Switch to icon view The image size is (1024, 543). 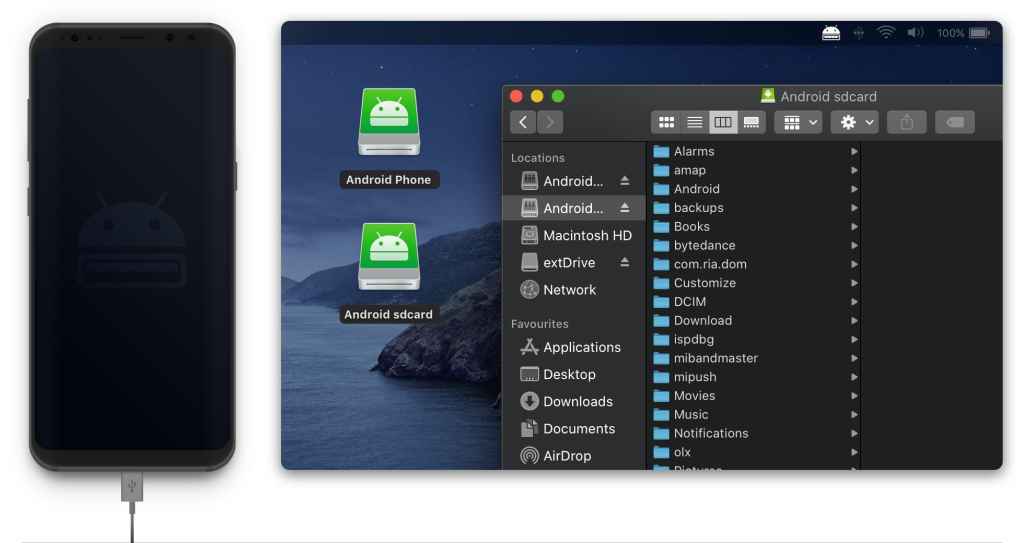coord(665,122)
